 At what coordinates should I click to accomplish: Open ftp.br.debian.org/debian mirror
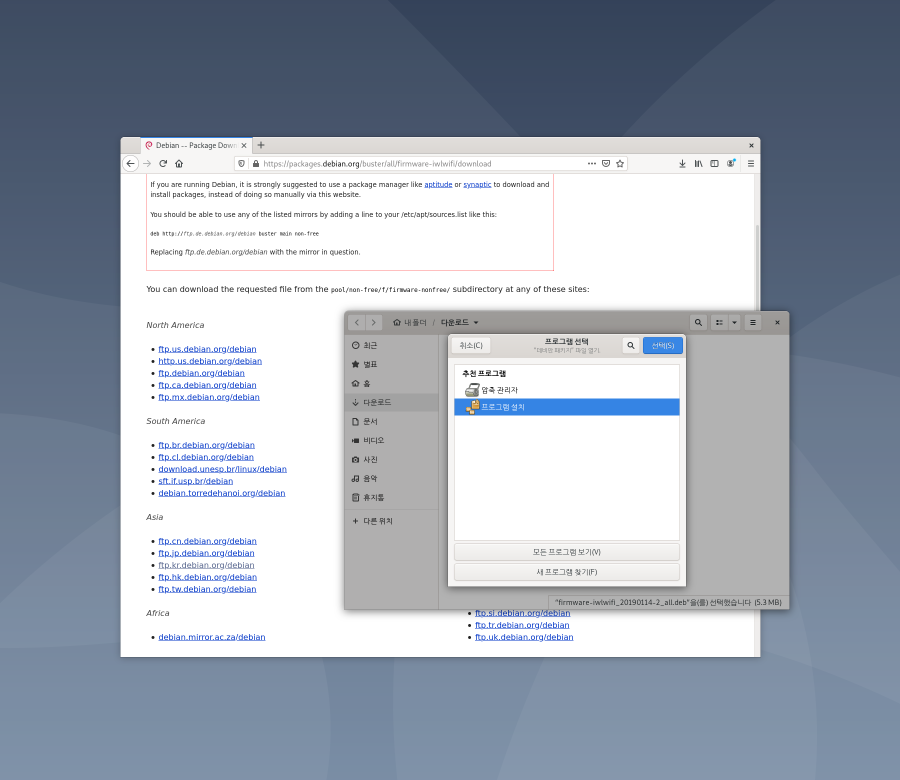[x=207, y=445]
